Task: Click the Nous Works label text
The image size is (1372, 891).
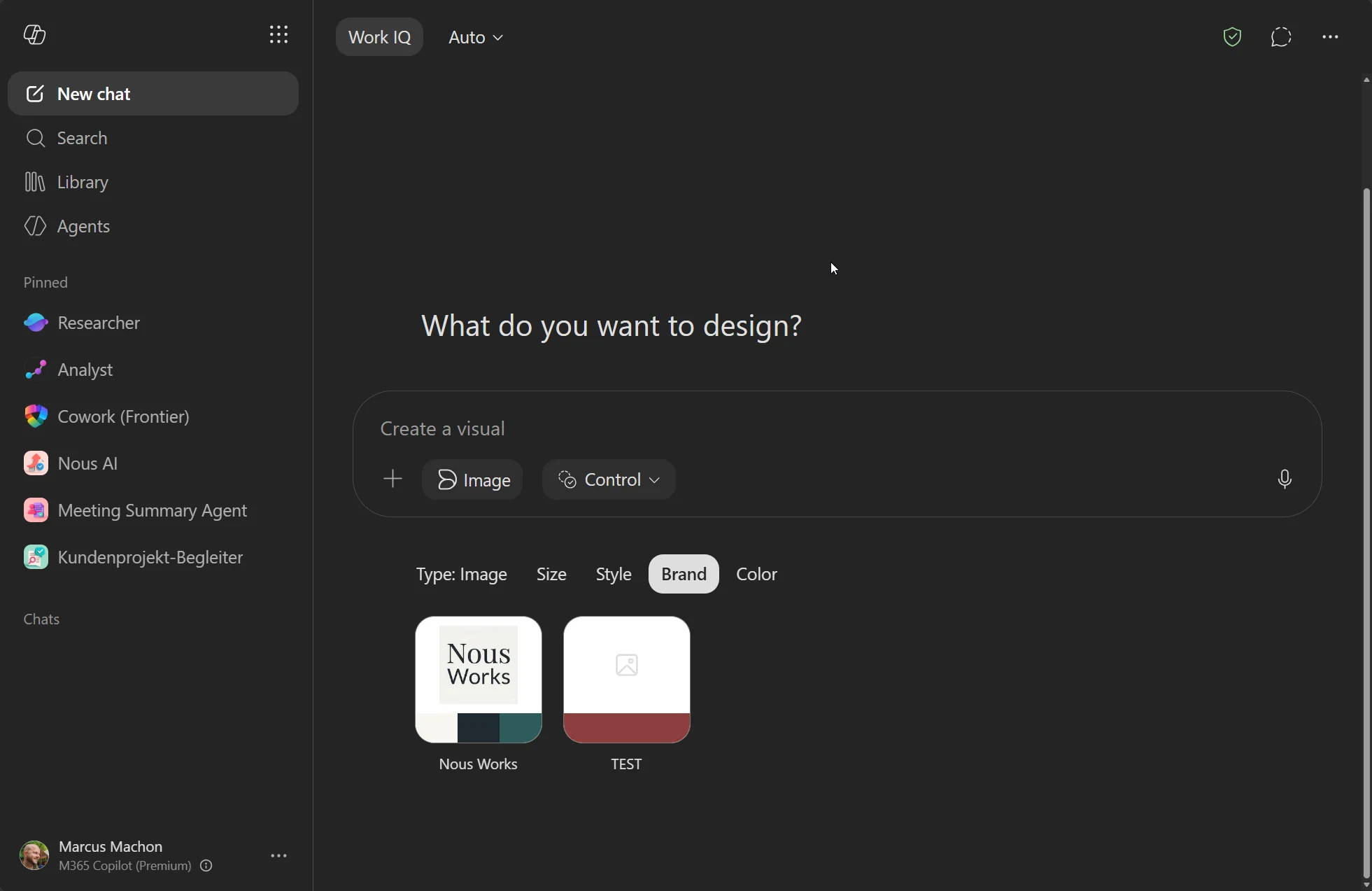Action: coord(478,764)
